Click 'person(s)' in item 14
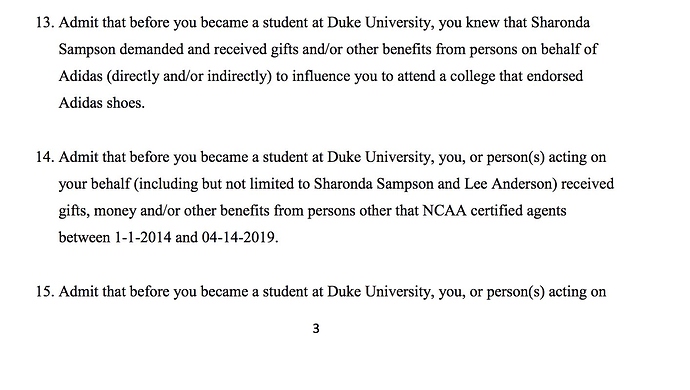The image size is (690, 390). click(x=516, y=158)
